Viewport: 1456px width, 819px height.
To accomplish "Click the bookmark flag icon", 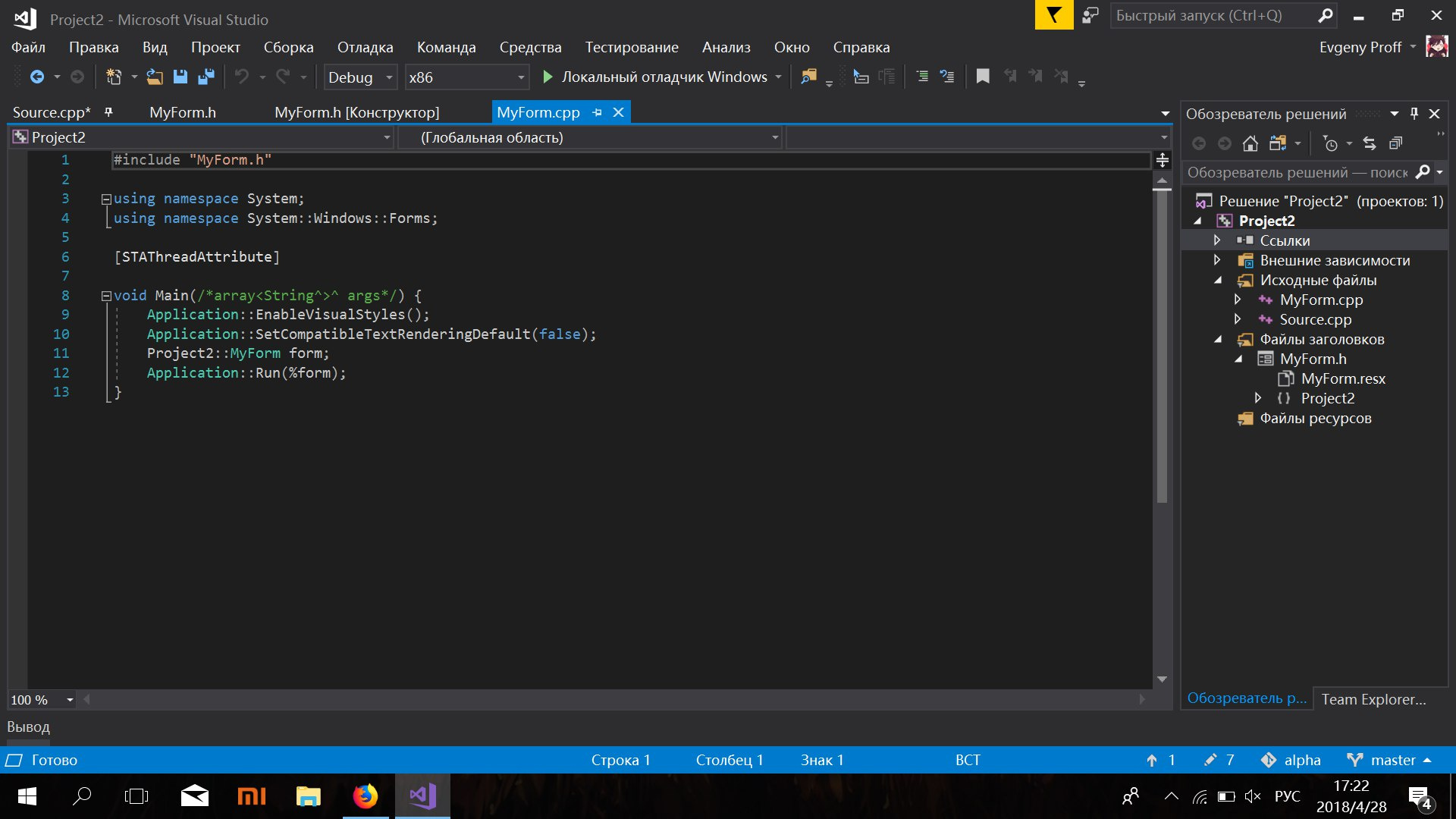I will 983,77.
